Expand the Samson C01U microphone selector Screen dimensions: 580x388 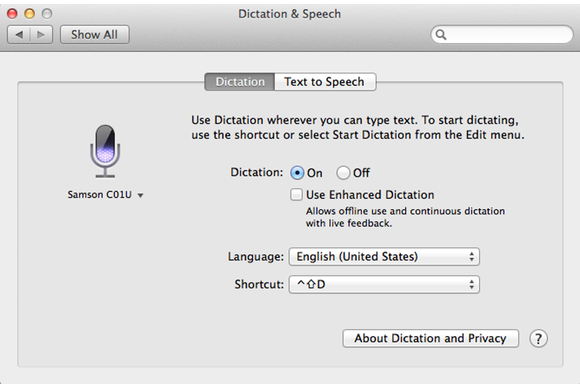pyautogui.click(x=105, y=195)
